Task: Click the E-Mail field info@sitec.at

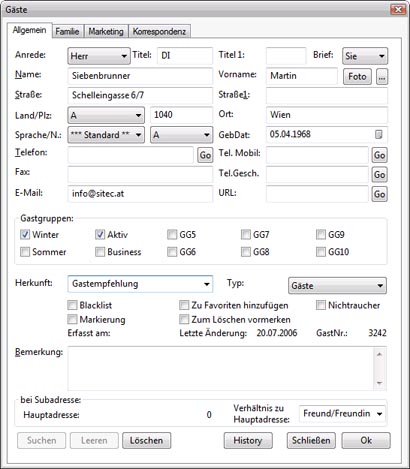Action: pos(140,194)
